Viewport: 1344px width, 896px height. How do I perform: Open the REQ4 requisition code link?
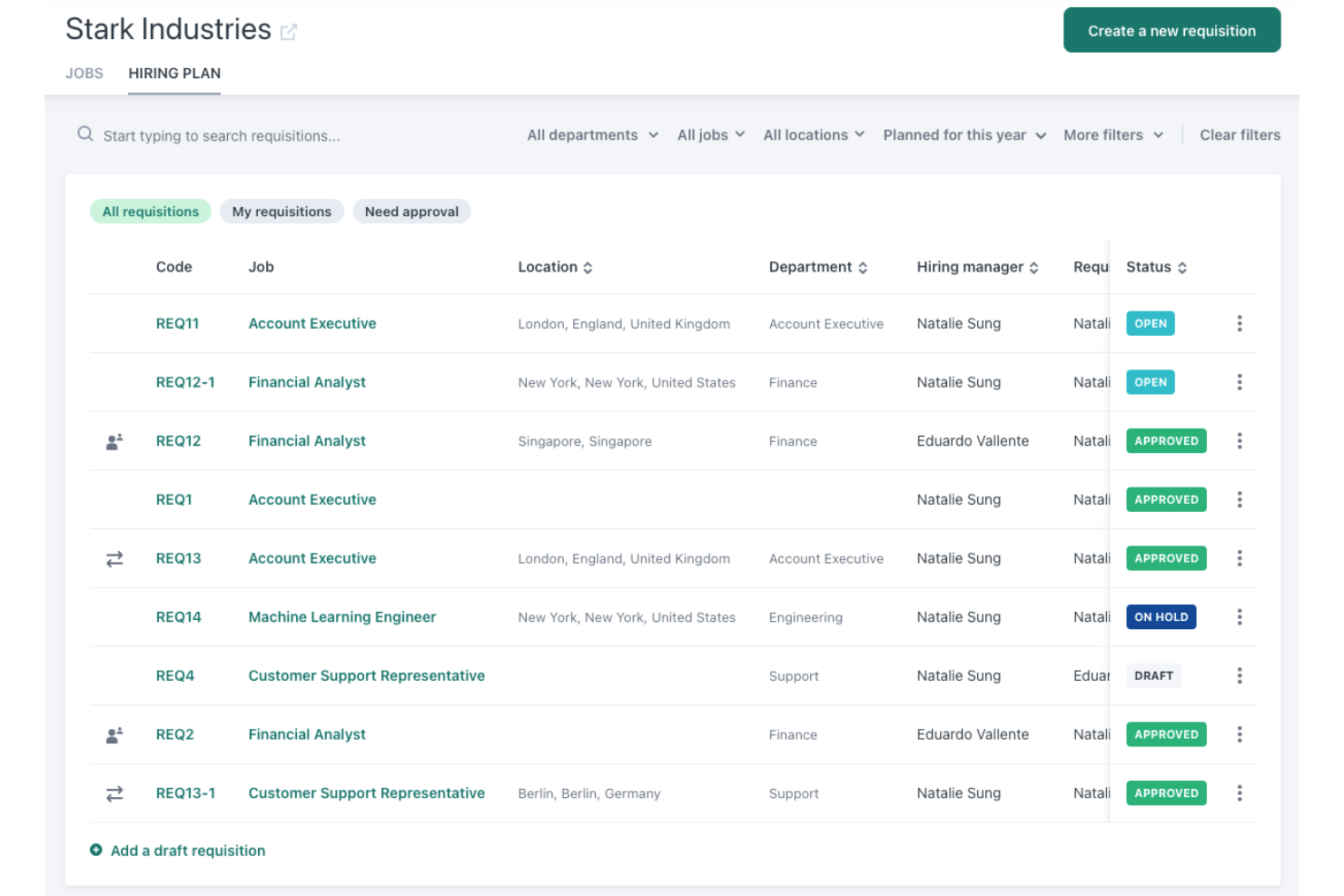[175, 675]
